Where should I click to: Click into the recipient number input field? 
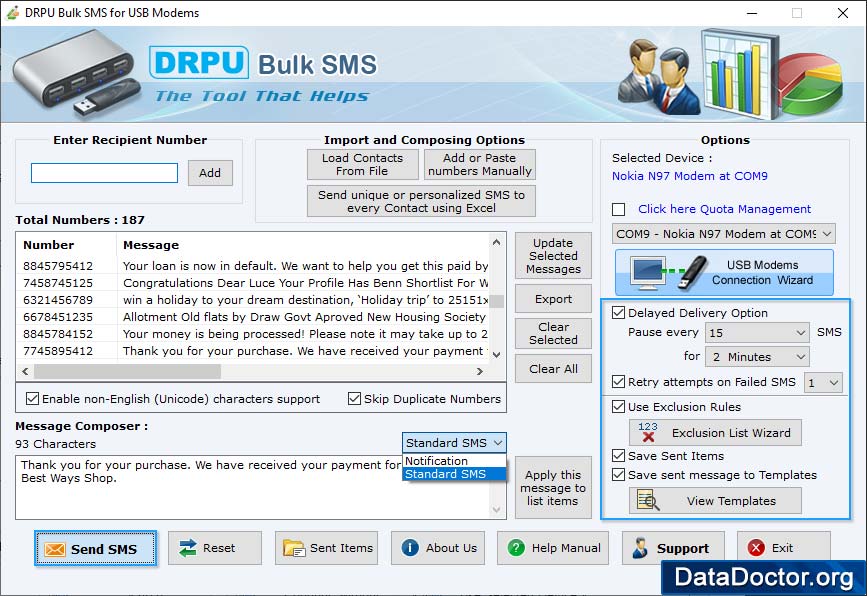tap(105, 172)
